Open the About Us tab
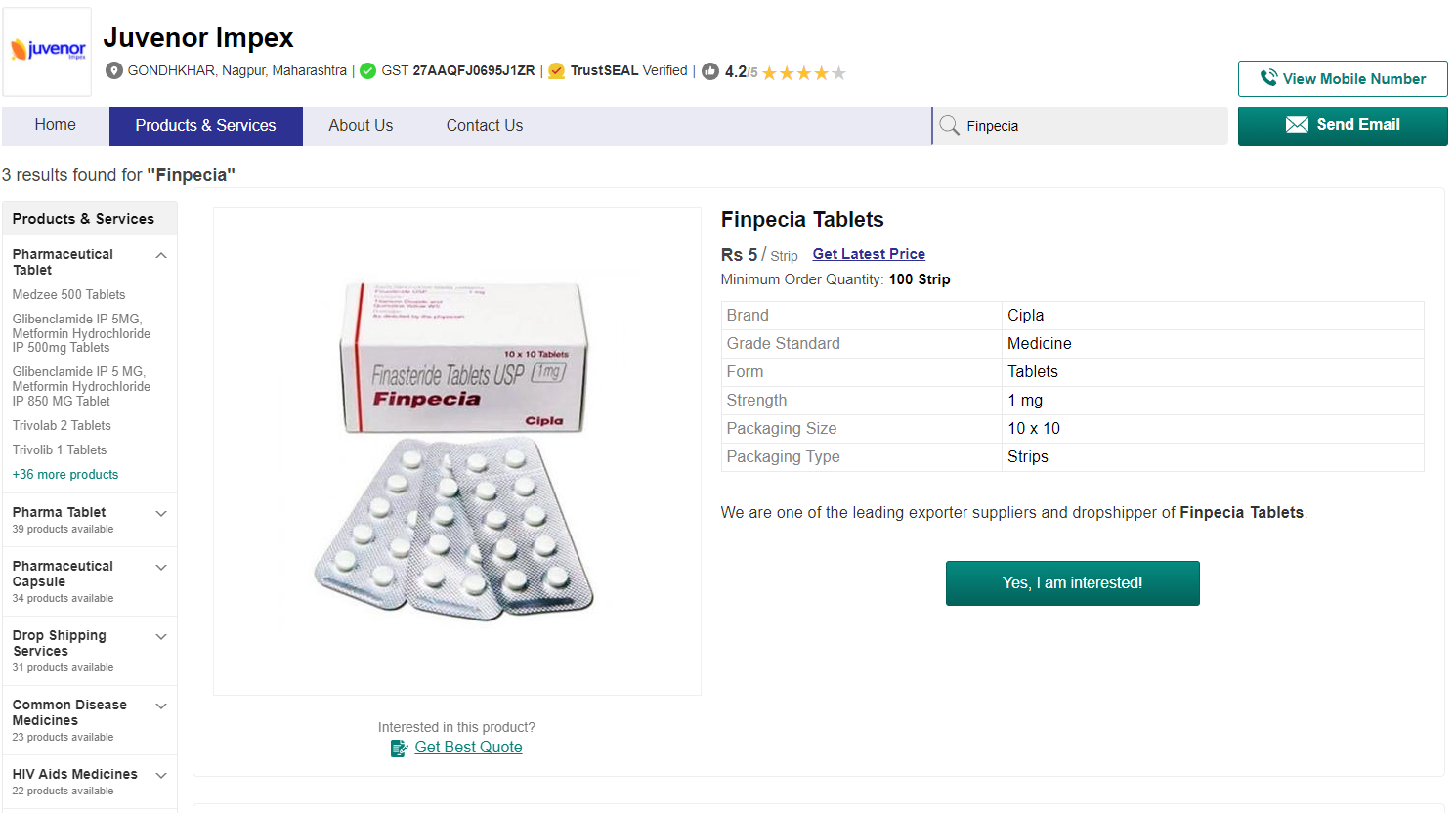This screenshot has width=1456, height=813. (361, 126)
